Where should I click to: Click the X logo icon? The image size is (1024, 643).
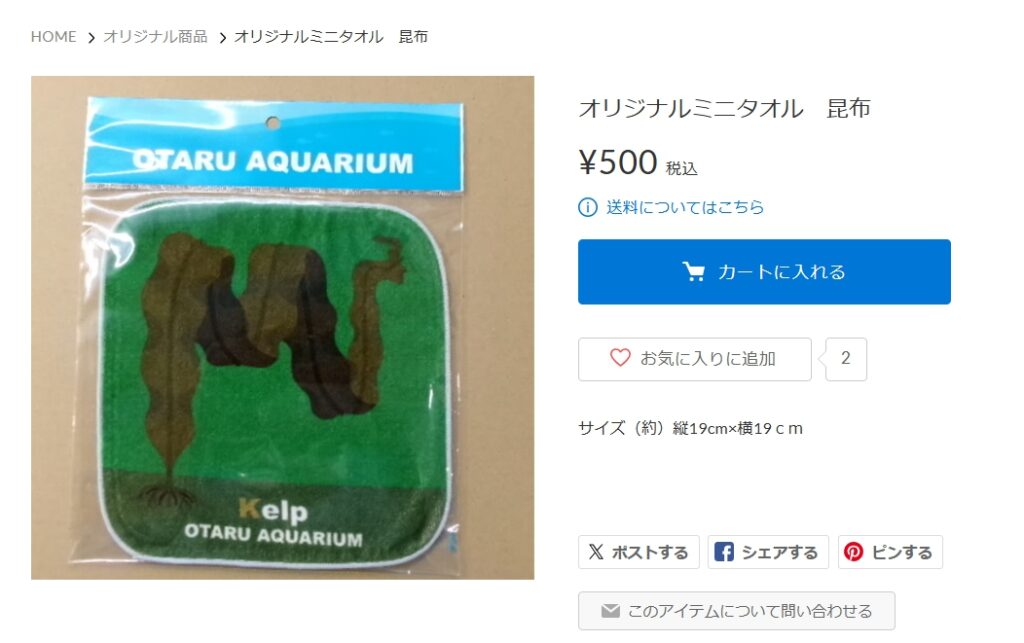pos(596,552)
